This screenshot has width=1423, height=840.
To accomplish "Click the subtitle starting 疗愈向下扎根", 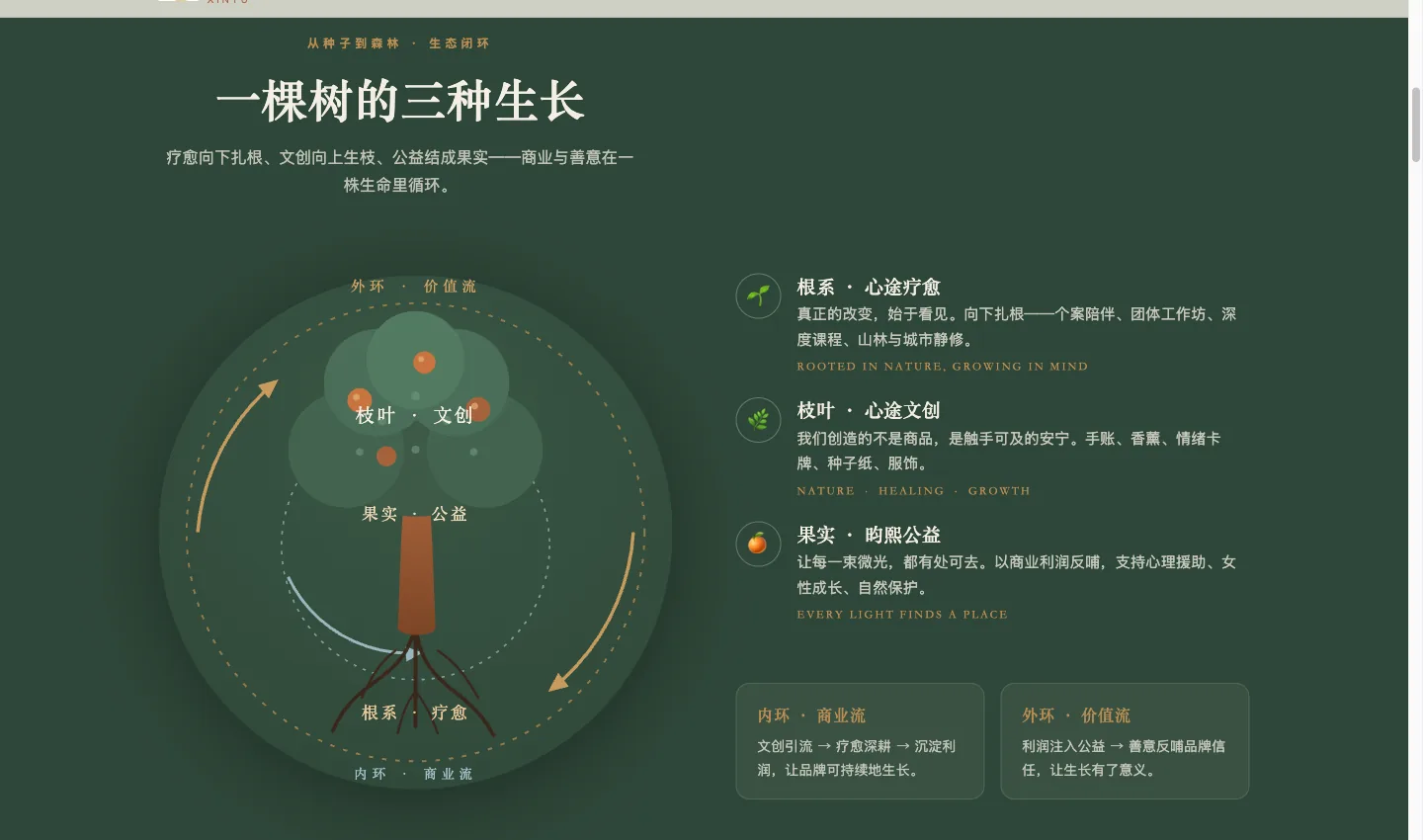I will click(399, 171).
